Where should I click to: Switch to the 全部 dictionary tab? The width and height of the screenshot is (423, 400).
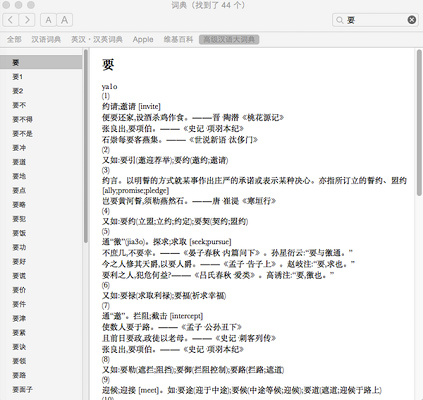tap(14, 39)
